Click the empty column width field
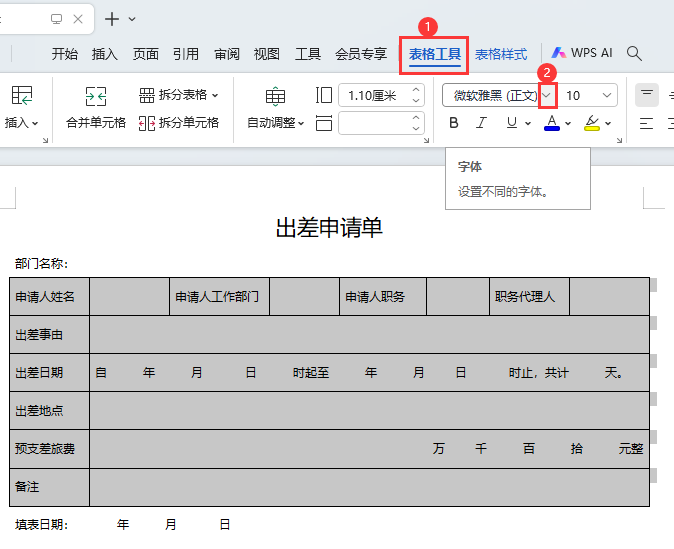The width and height of the screenshot is (674, 549). (373, 123)
